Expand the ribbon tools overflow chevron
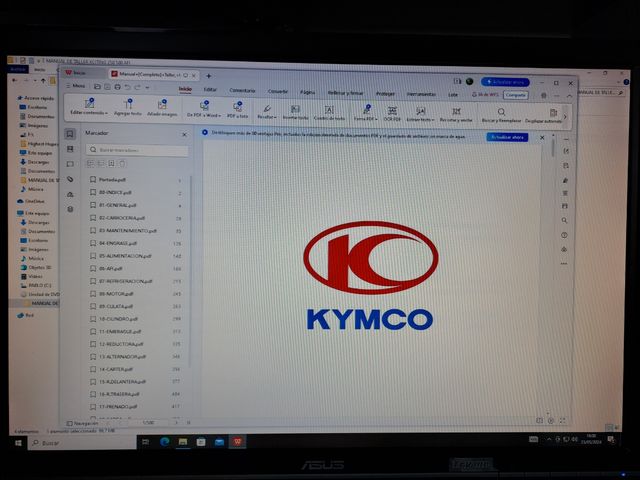 point(566,117)
